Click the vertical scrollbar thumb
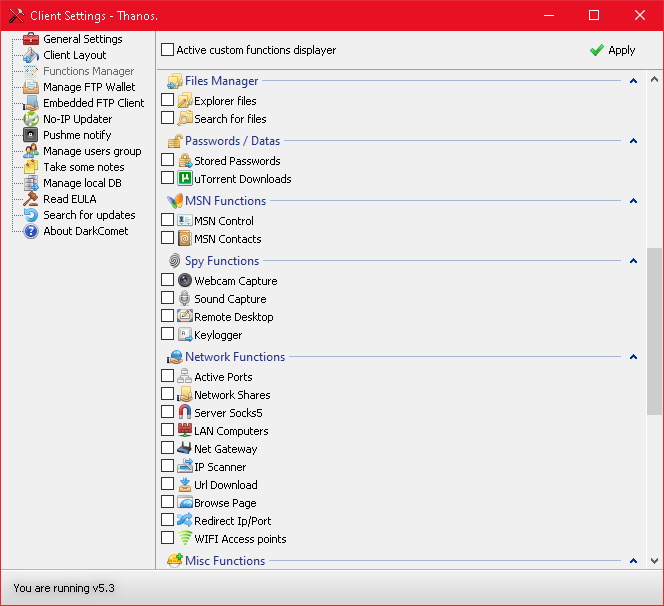 655,330
